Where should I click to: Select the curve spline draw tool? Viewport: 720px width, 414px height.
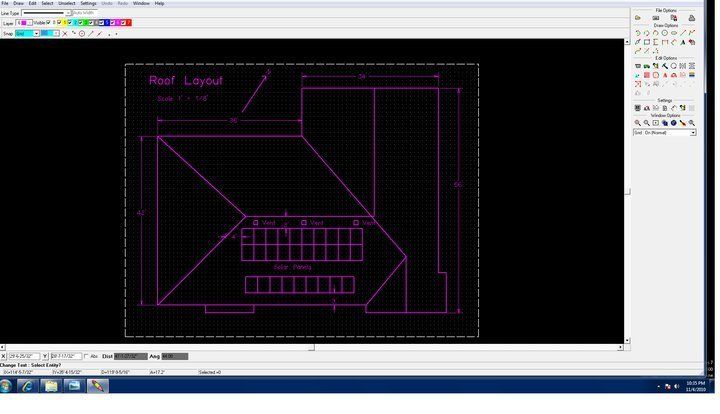[x=638, y=51]
